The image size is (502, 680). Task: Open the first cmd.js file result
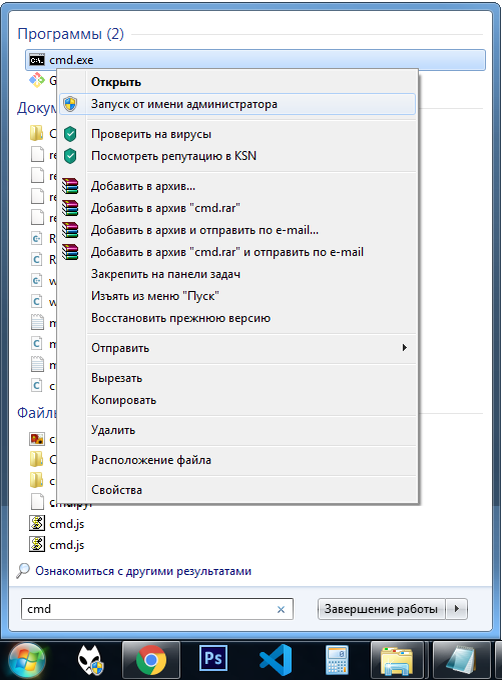pos(67,524)
